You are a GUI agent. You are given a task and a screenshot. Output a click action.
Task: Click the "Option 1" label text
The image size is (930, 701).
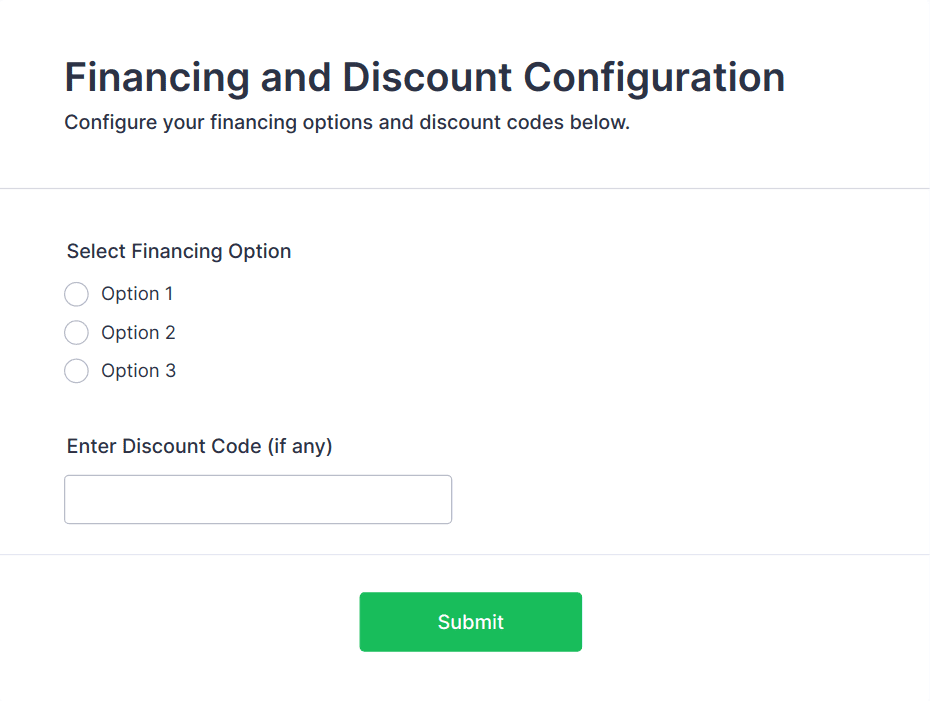137,294
